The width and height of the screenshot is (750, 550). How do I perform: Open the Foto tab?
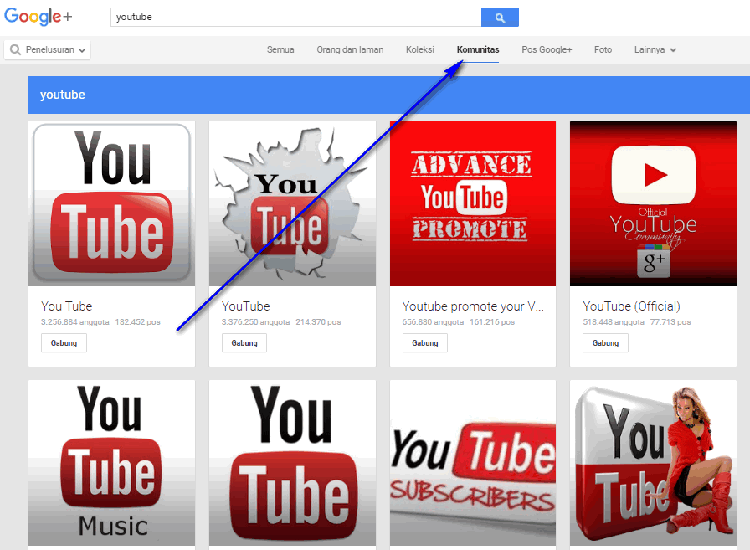click(603, 50)
